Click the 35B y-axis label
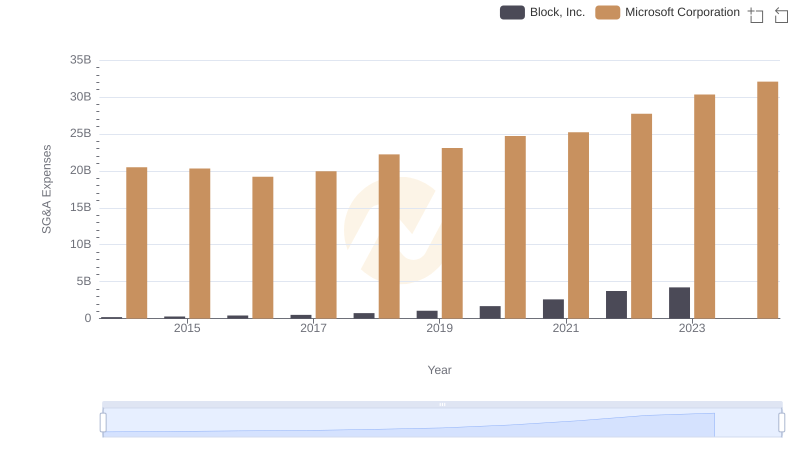The image size is (800, 461). [81, 60]
